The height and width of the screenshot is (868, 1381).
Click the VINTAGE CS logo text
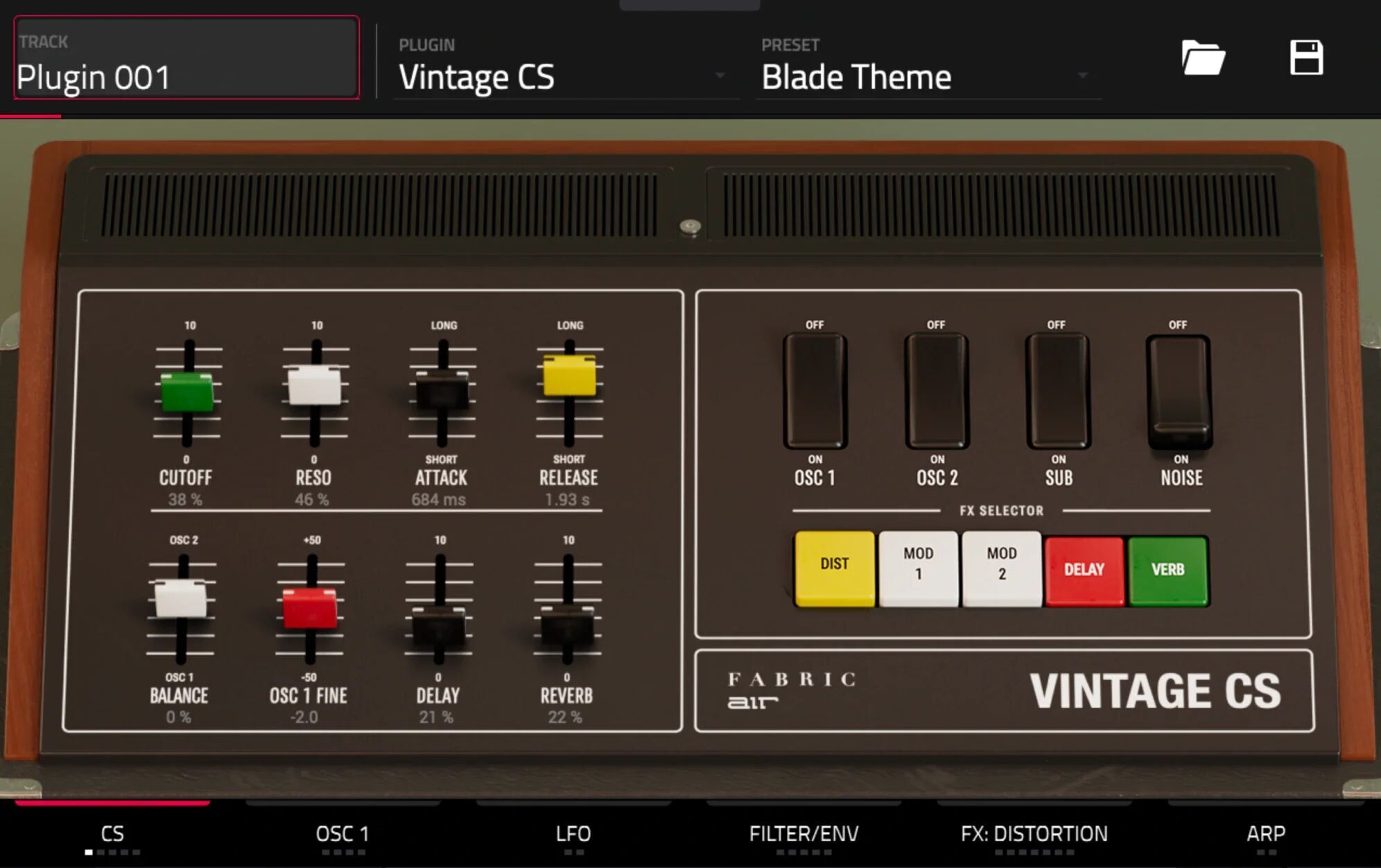pyautogui.click(x=1155, y=691)
